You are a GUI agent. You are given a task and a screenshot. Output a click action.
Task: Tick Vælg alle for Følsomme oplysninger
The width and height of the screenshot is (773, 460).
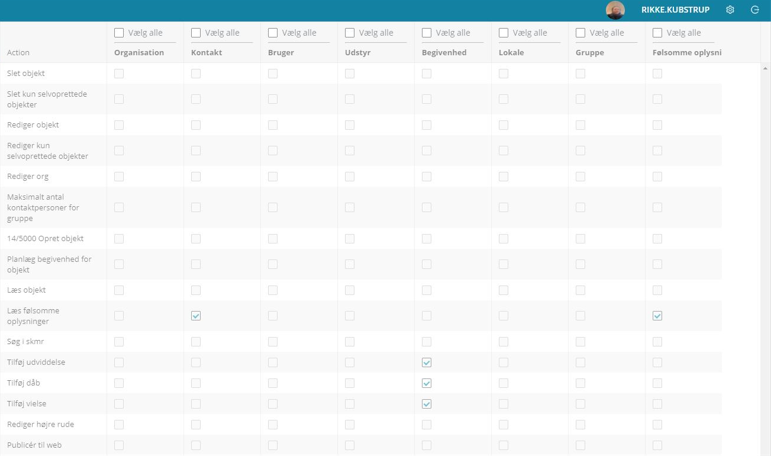(x=657, y=33)
